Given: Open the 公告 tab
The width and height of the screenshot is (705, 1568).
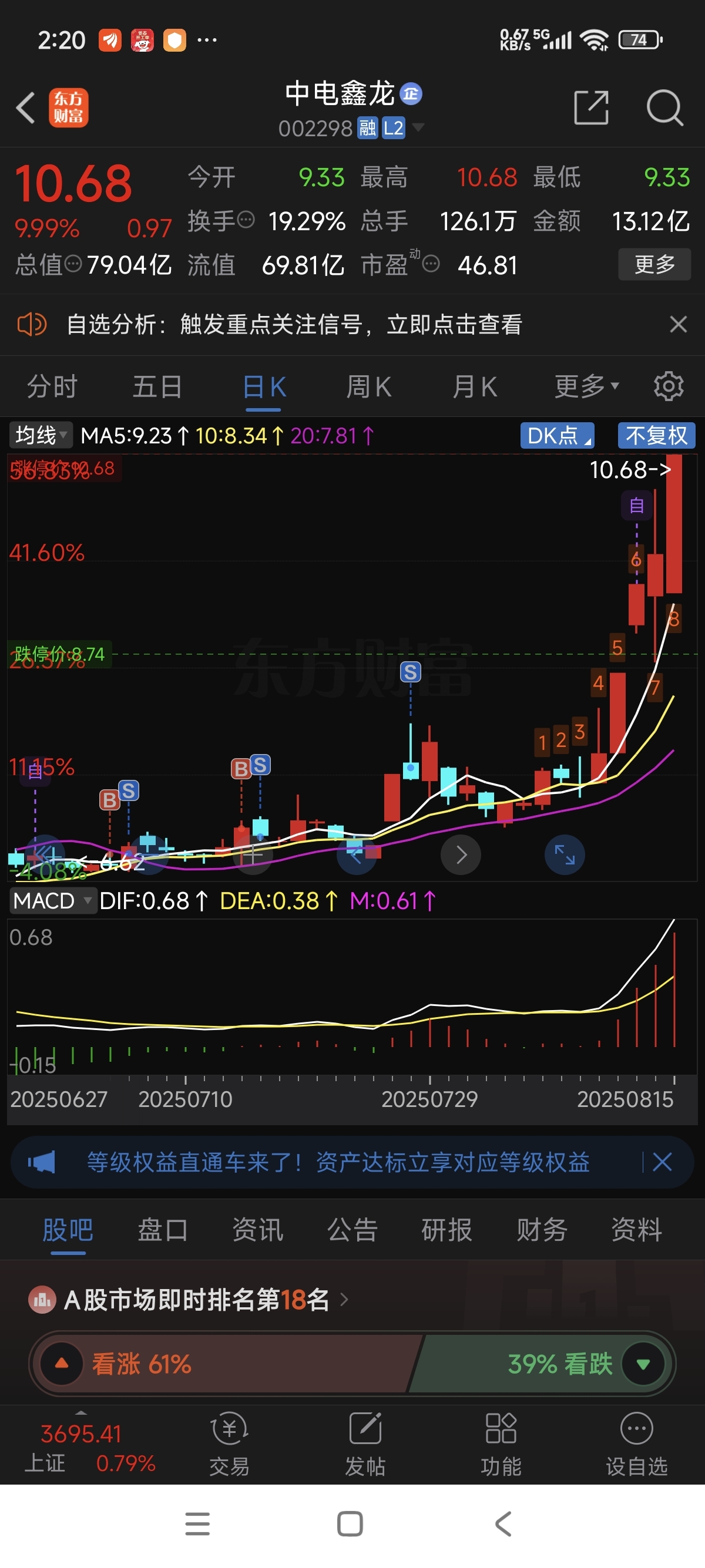Looking at the screenshot, I should [352, 1230].
